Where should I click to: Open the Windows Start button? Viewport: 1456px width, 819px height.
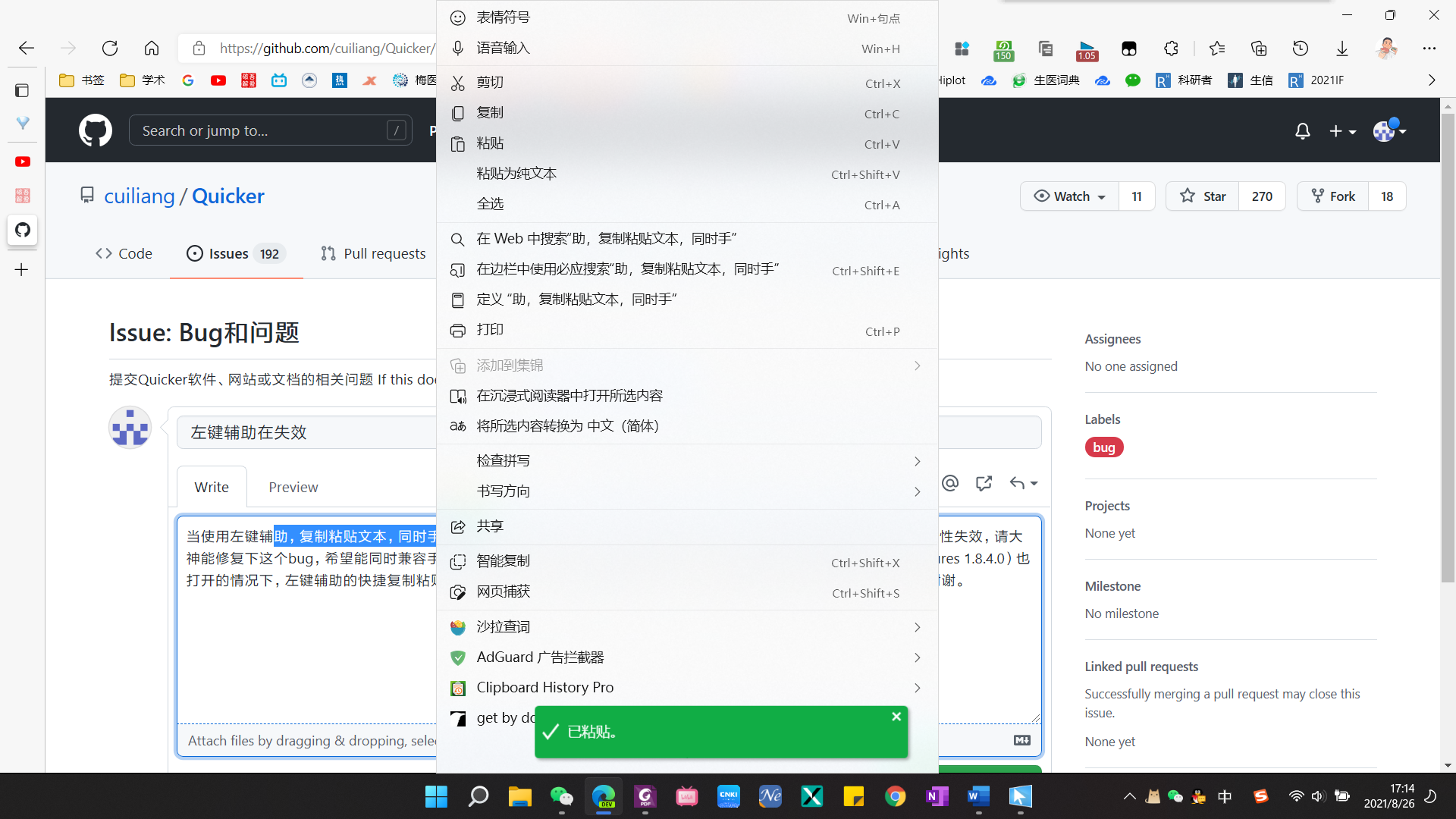click(437, 796)
